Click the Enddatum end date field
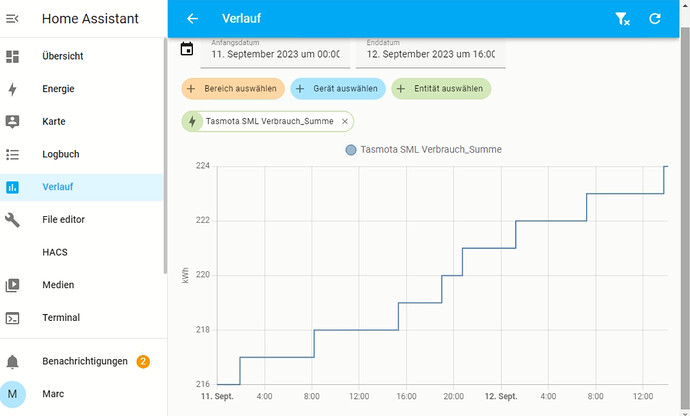Screen dimensions: 690x416 point(430,51)
